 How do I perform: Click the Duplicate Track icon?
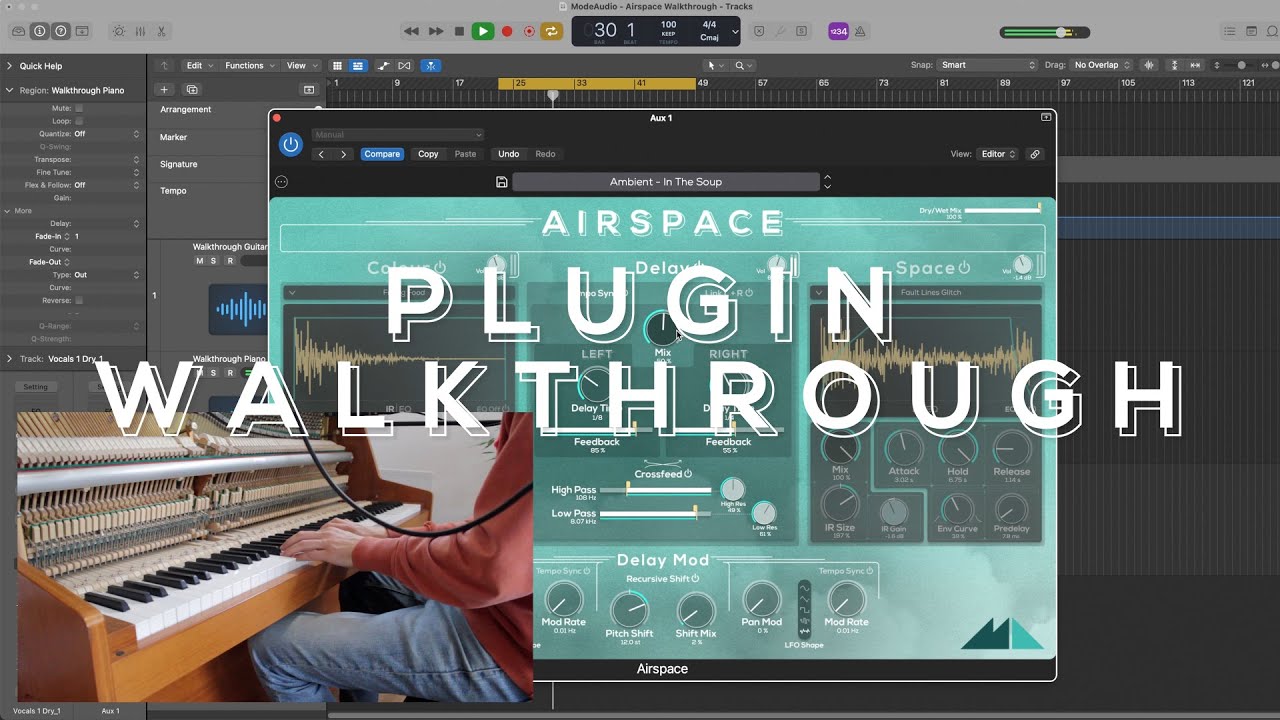coord(193,89)
